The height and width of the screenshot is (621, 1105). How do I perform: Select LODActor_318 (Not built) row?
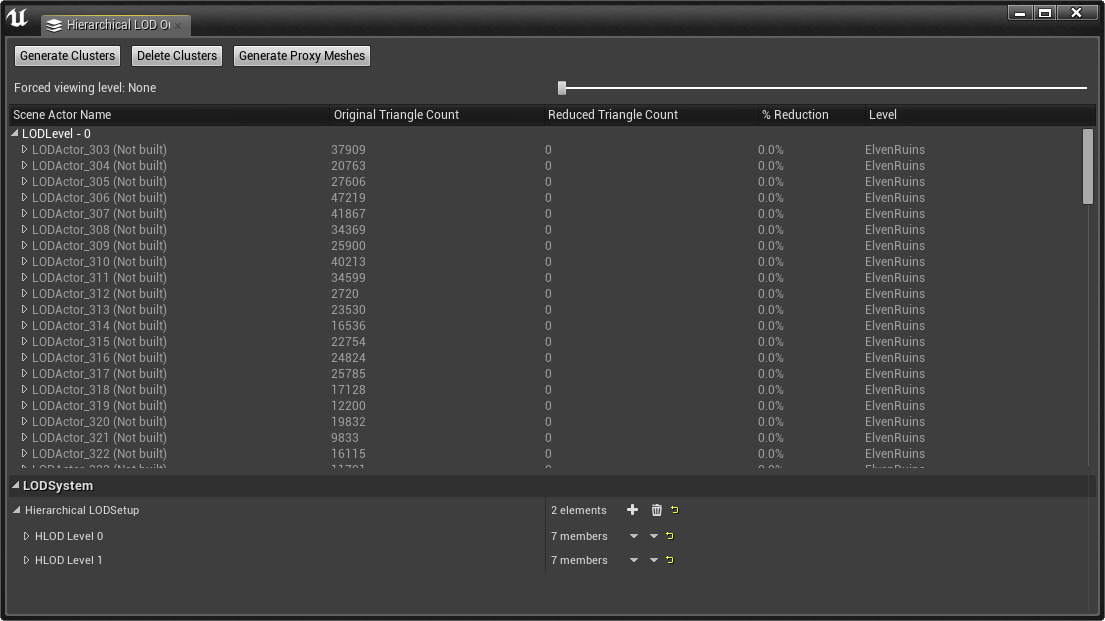545,389
